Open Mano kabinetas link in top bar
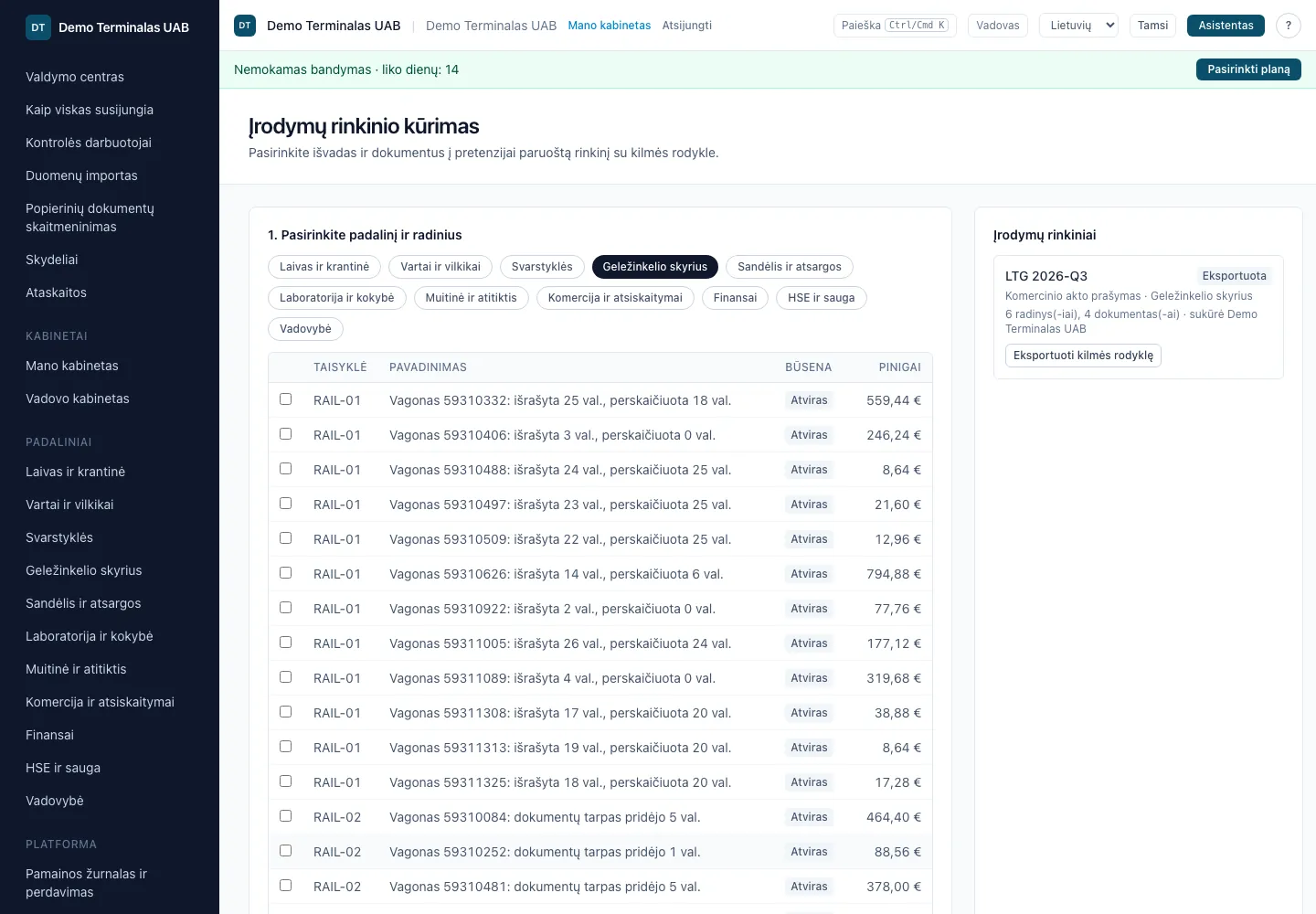 pos(610,26)
